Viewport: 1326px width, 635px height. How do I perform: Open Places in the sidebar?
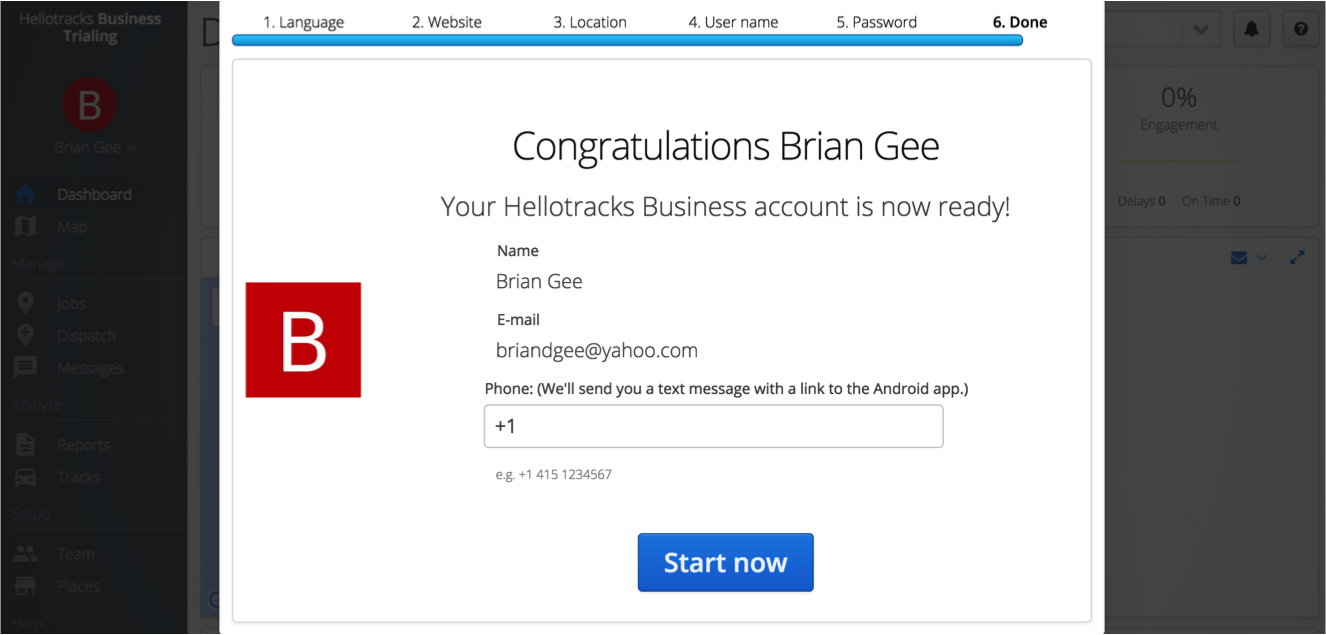tap(78, 586)
